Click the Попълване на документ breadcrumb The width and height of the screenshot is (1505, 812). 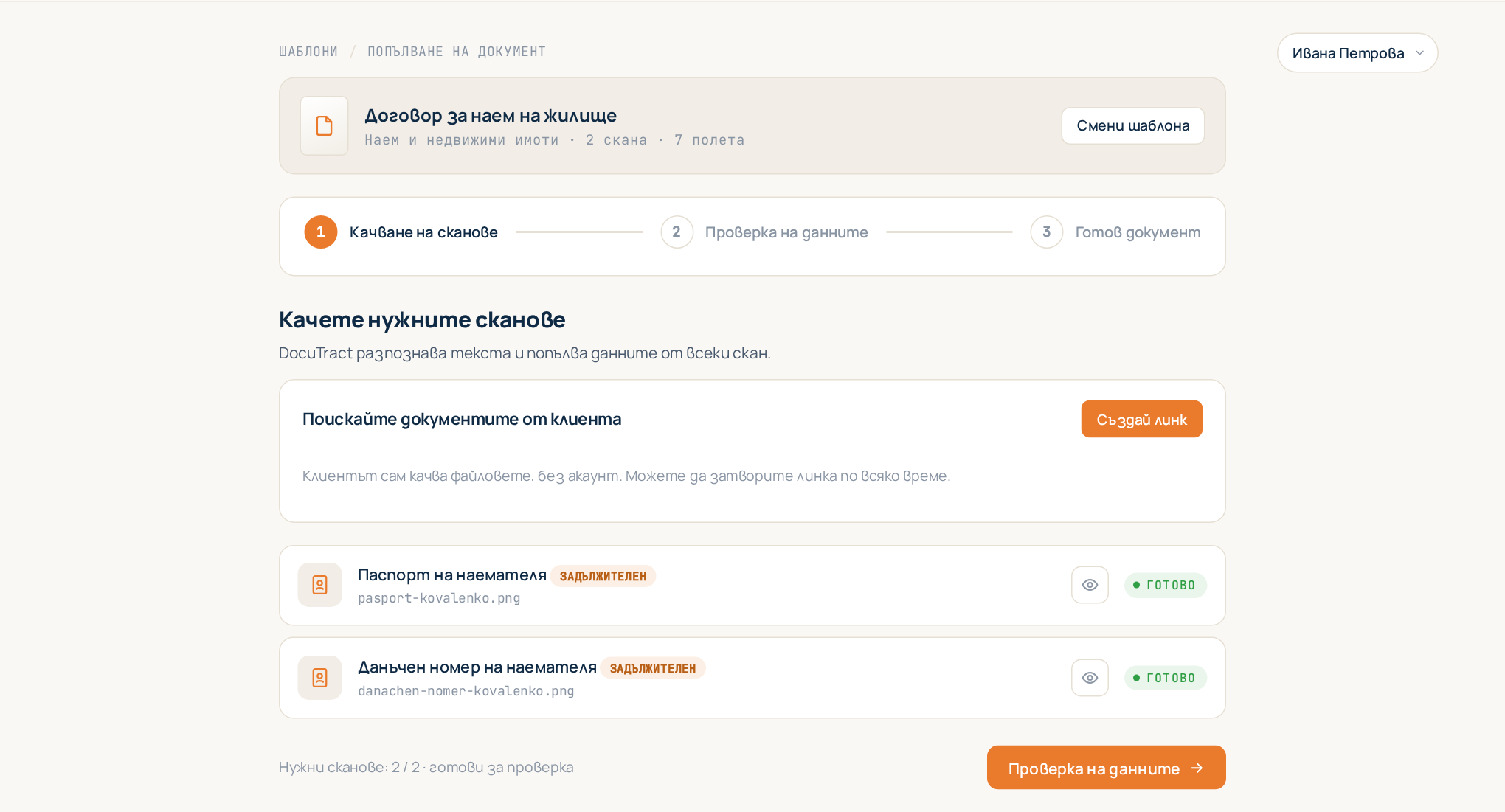click(457, 52)
